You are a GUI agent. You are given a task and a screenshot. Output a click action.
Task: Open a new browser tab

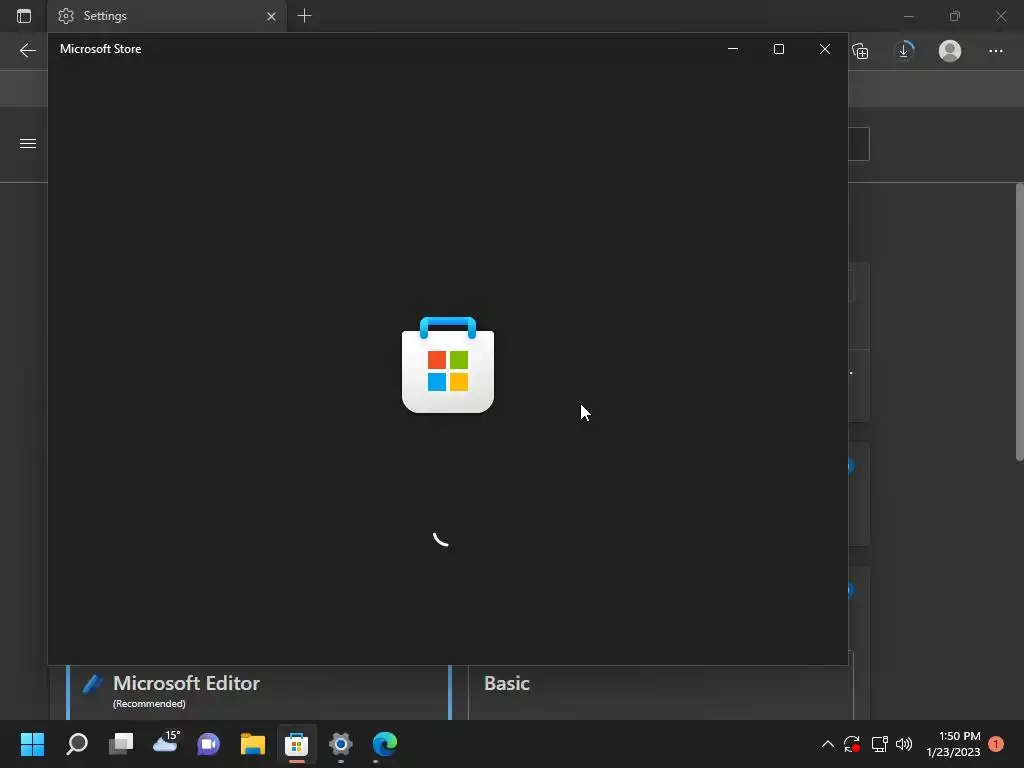pos(304,16)
